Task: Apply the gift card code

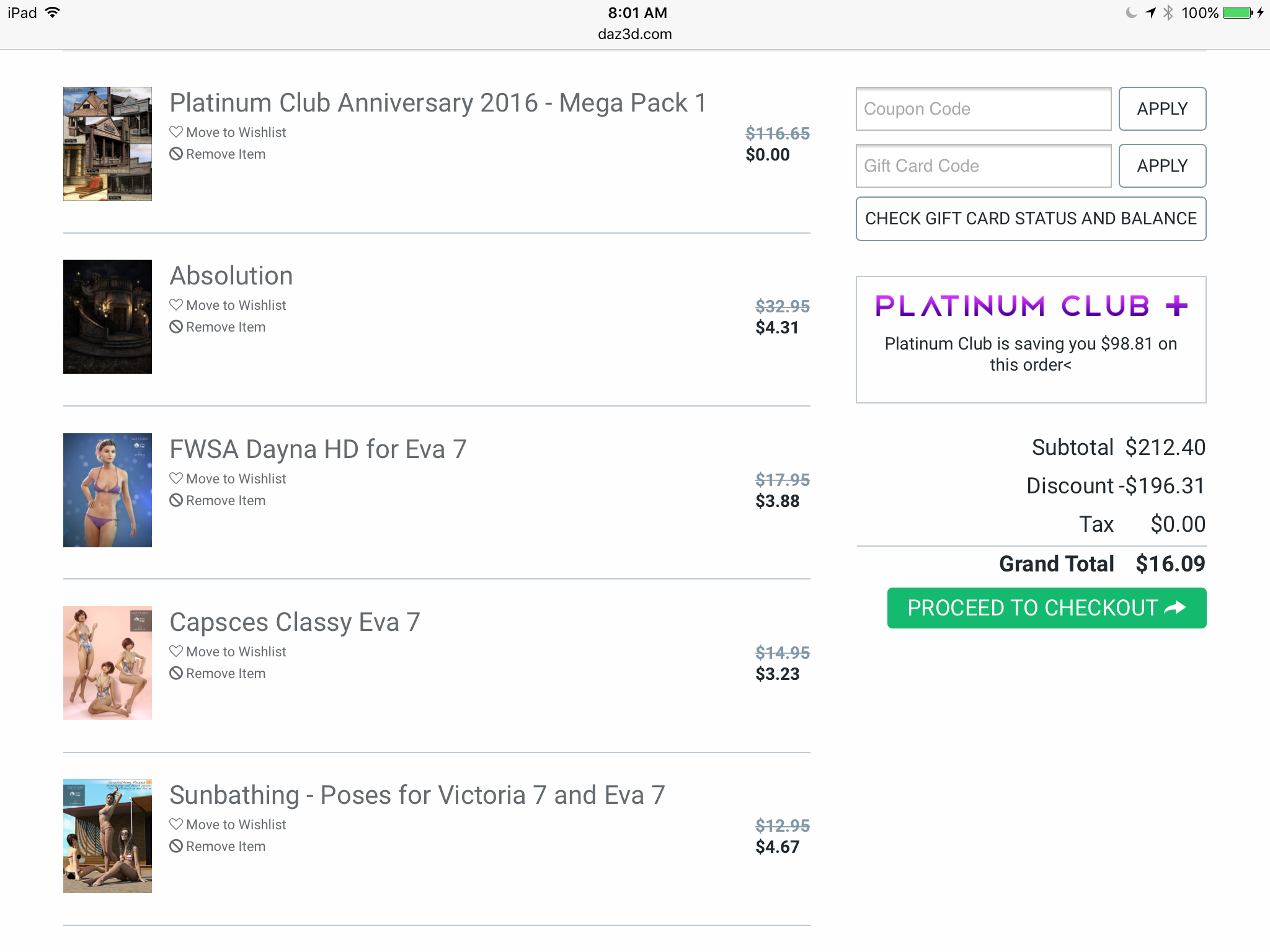Action: coord(1162,166)
